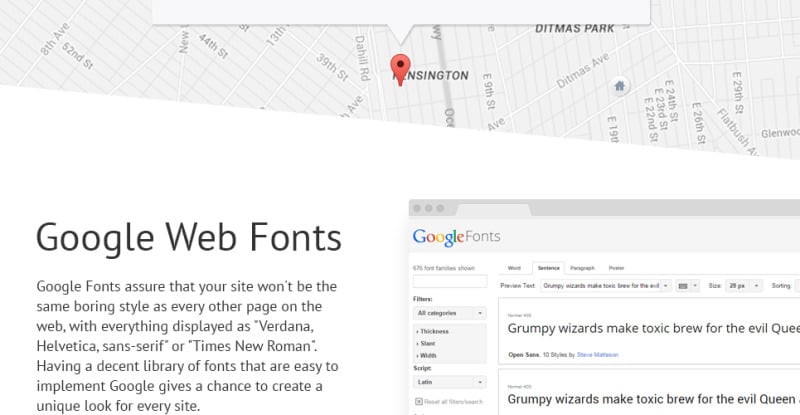Expand the Width filter
The image size is (800, 415).
coord(426,355)
